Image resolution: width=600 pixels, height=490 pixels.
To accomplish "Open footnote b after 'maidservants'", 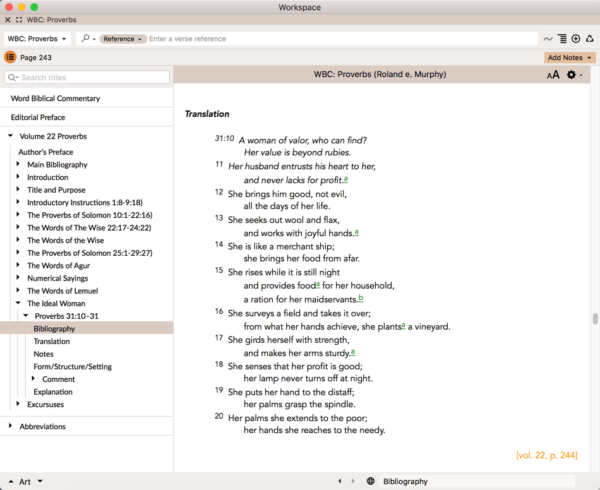I will (x=361, y=298).
